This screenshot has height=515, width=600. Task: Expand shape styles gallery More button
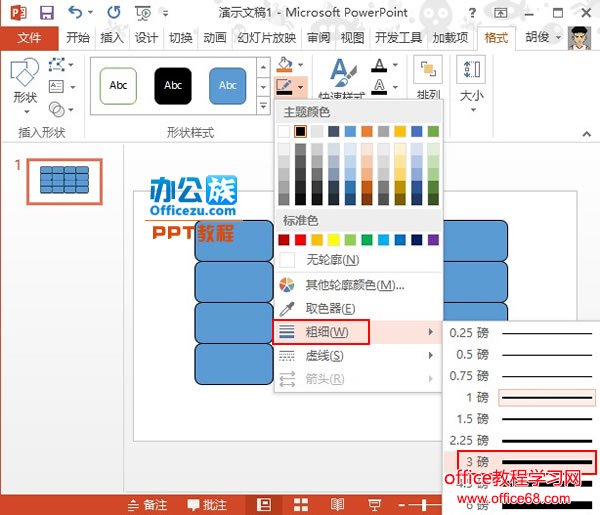pos(263,105)
